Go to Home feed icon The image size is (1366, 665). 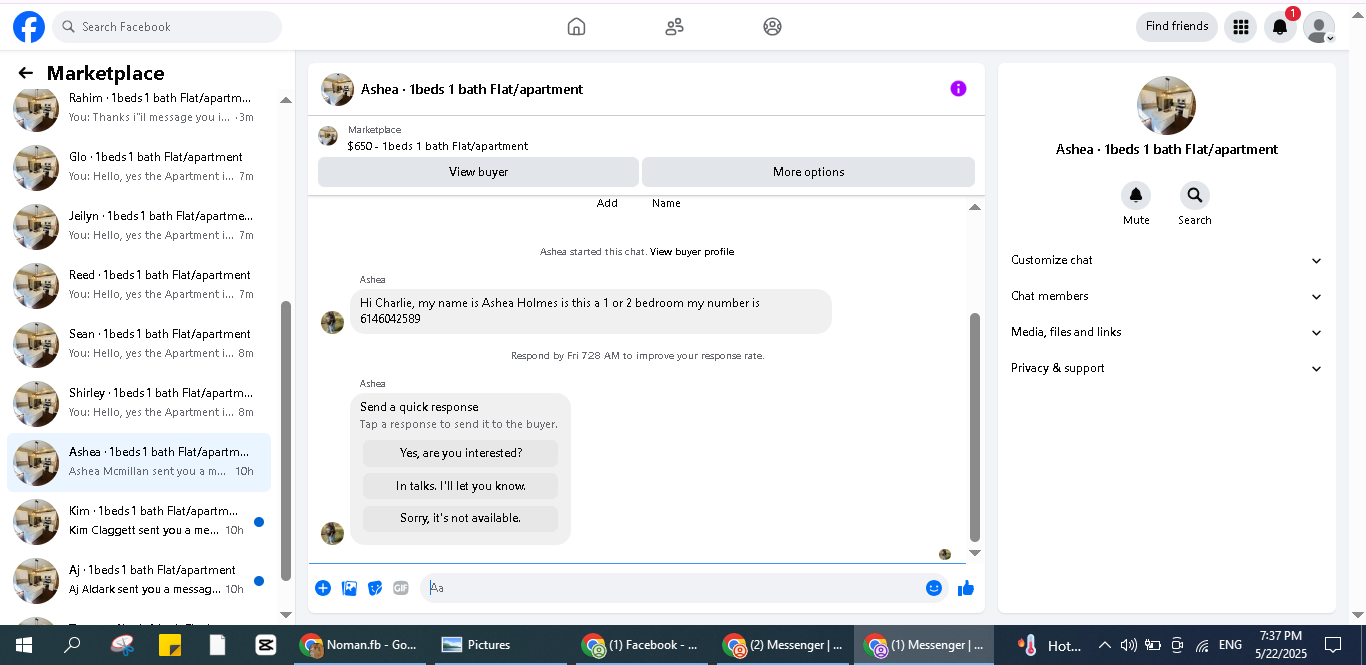pyautogui.click(x=576, y=27)
